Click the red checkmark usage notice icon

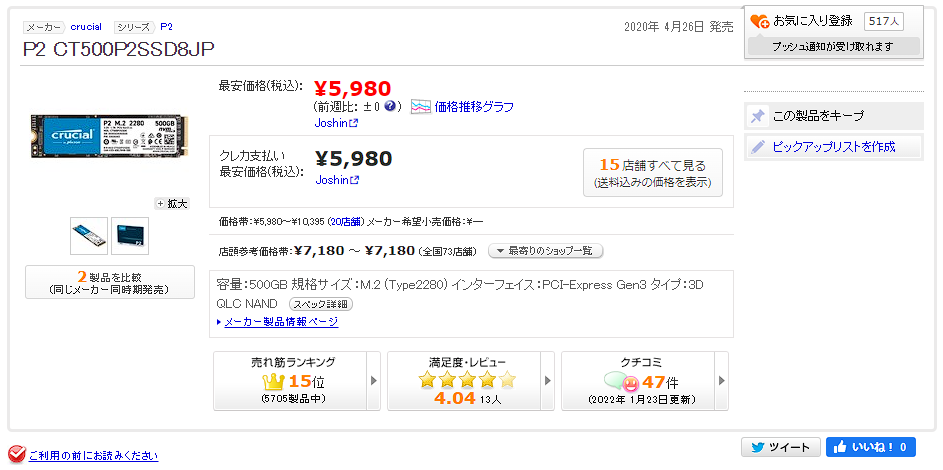(16, 455)
